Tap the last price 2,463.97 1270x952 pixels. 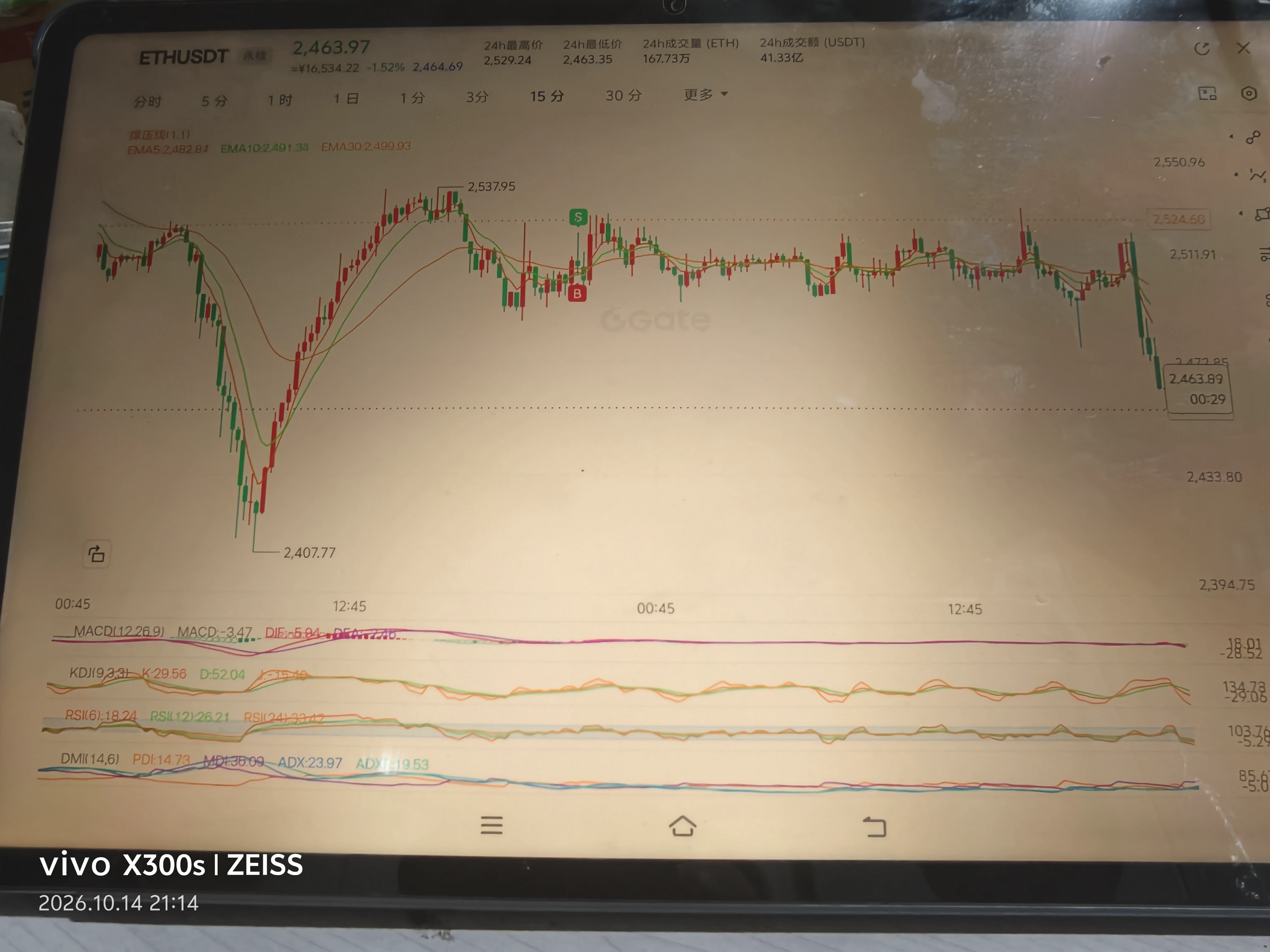click(x=331, y=48)
